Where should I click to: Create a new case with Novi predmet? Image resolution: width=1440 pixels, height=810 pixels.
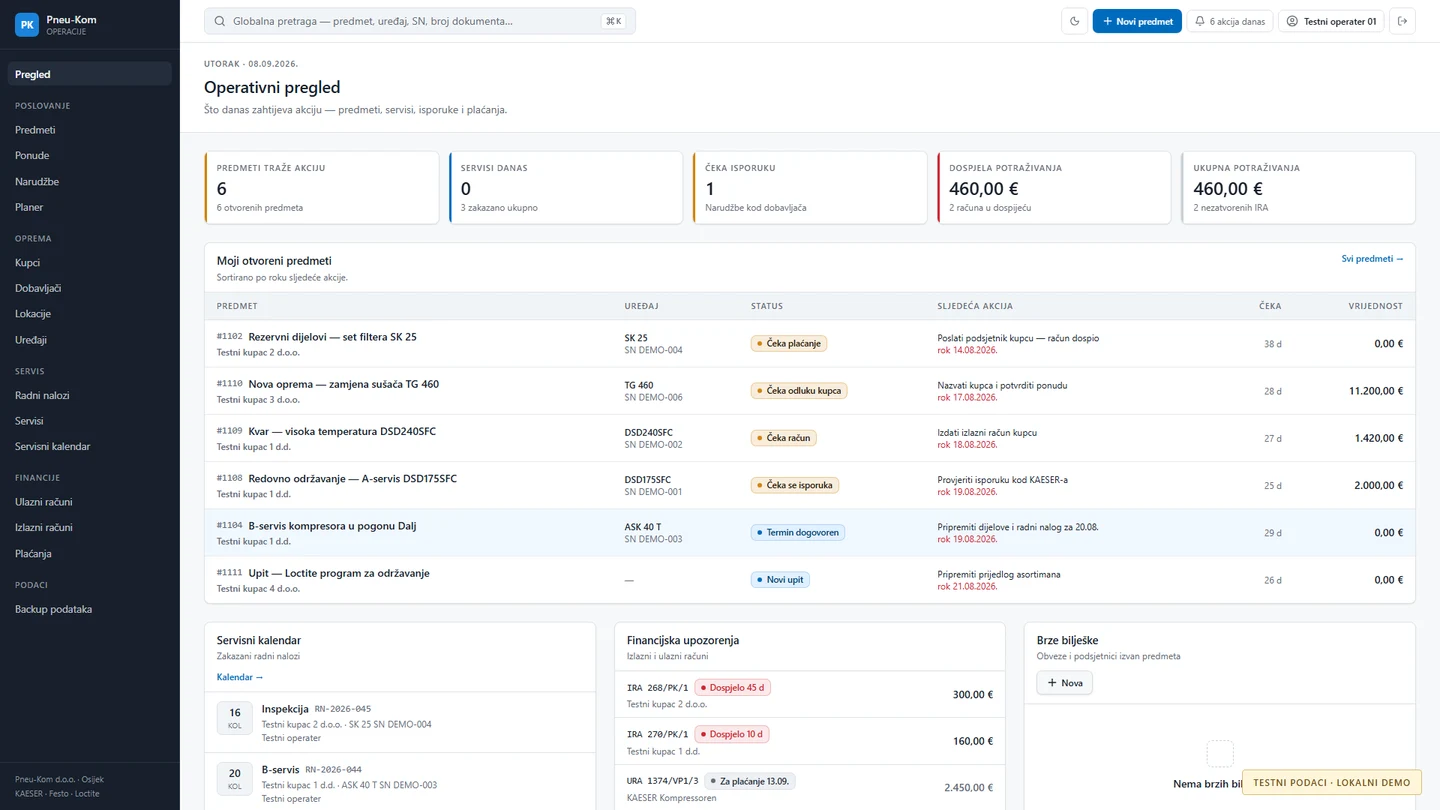(x=1137, y=21)
